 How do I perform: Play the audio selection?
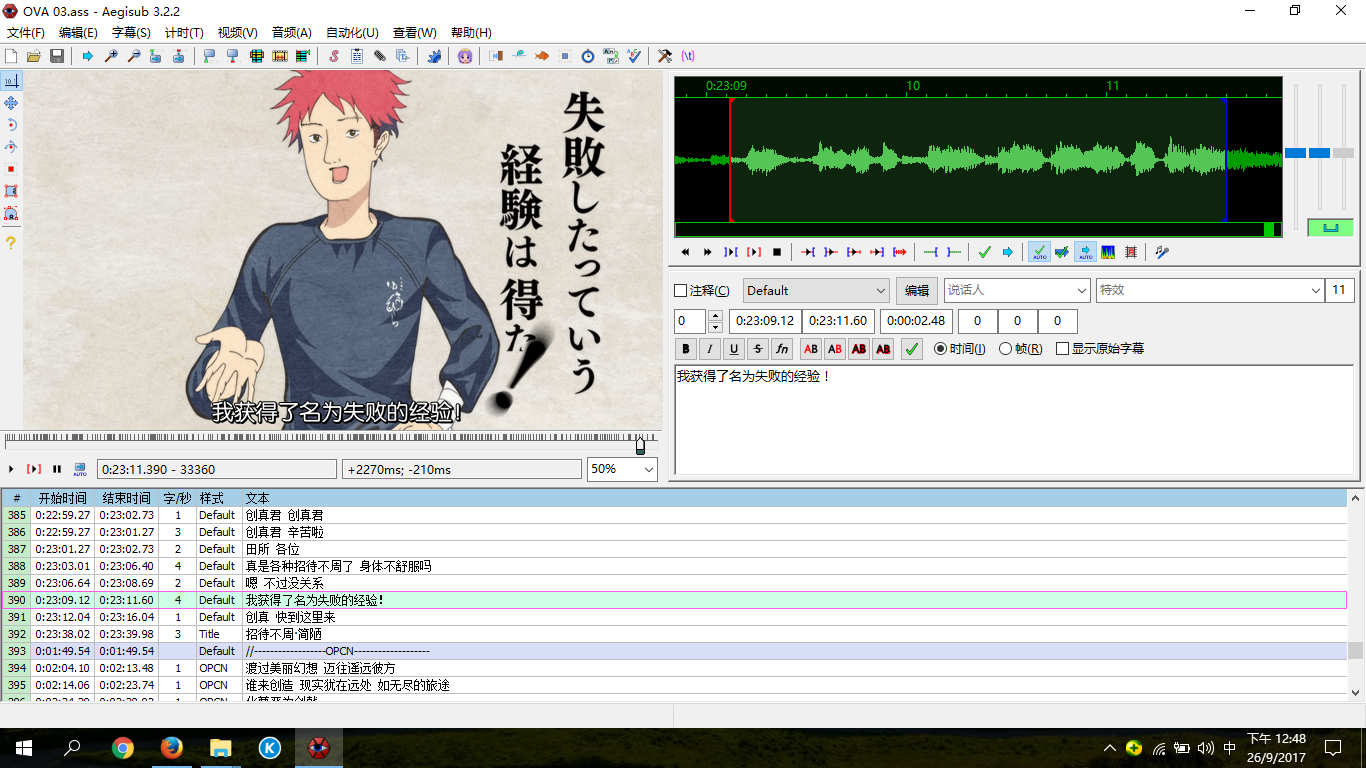(731, 252)
